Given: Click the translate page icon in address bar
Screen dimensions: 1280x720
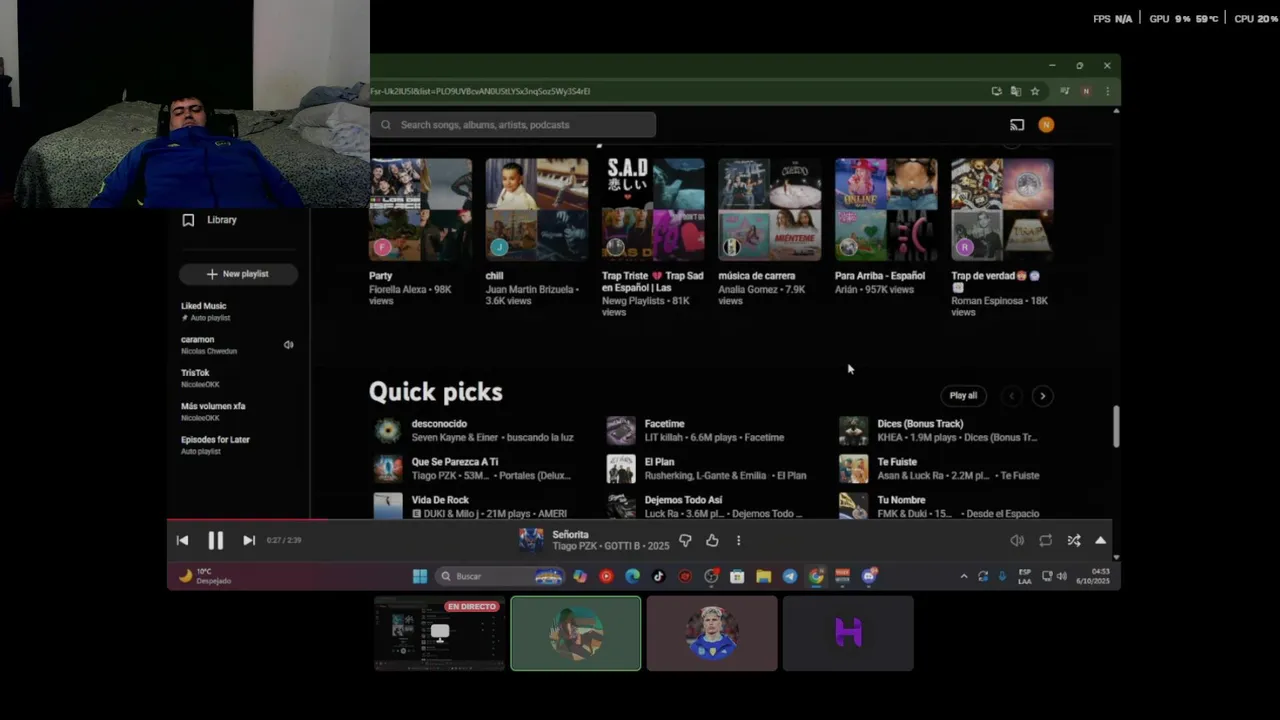Looking at the screenshot, I should pos(1016,91).
